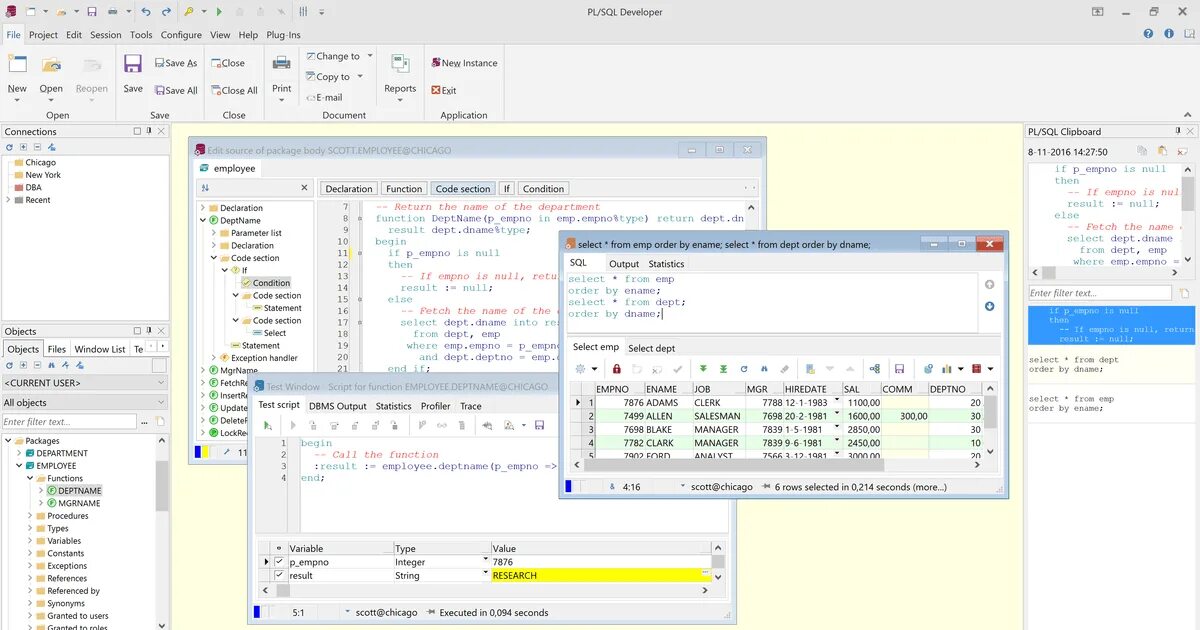Click the Clipboard filter text field
The image size is (1200, 630).
[x=1099, y=293]
